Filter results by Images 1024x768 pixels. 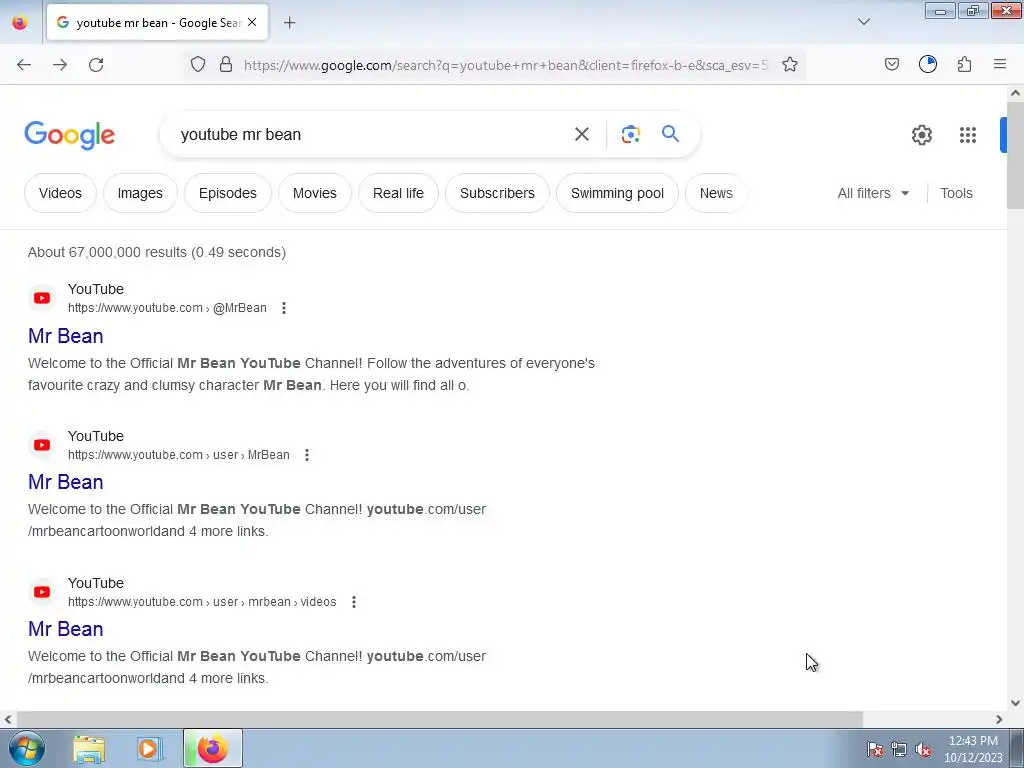pyautogui.click(x=140, y=193)
